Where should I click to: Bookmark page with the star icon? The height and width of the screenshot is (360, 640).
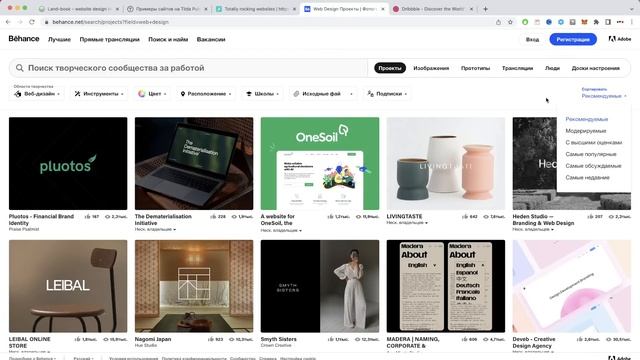[510, 22]
